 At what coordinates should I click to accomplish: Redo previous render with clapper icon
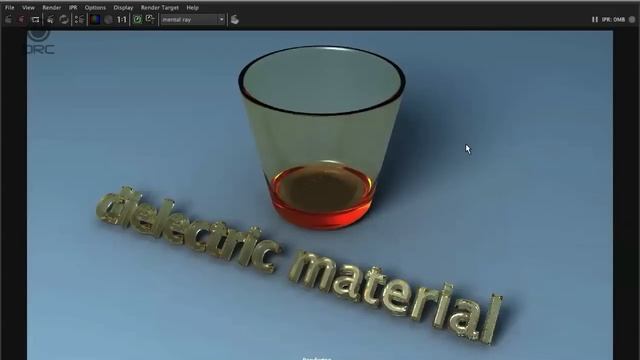[x=9, y=19]
